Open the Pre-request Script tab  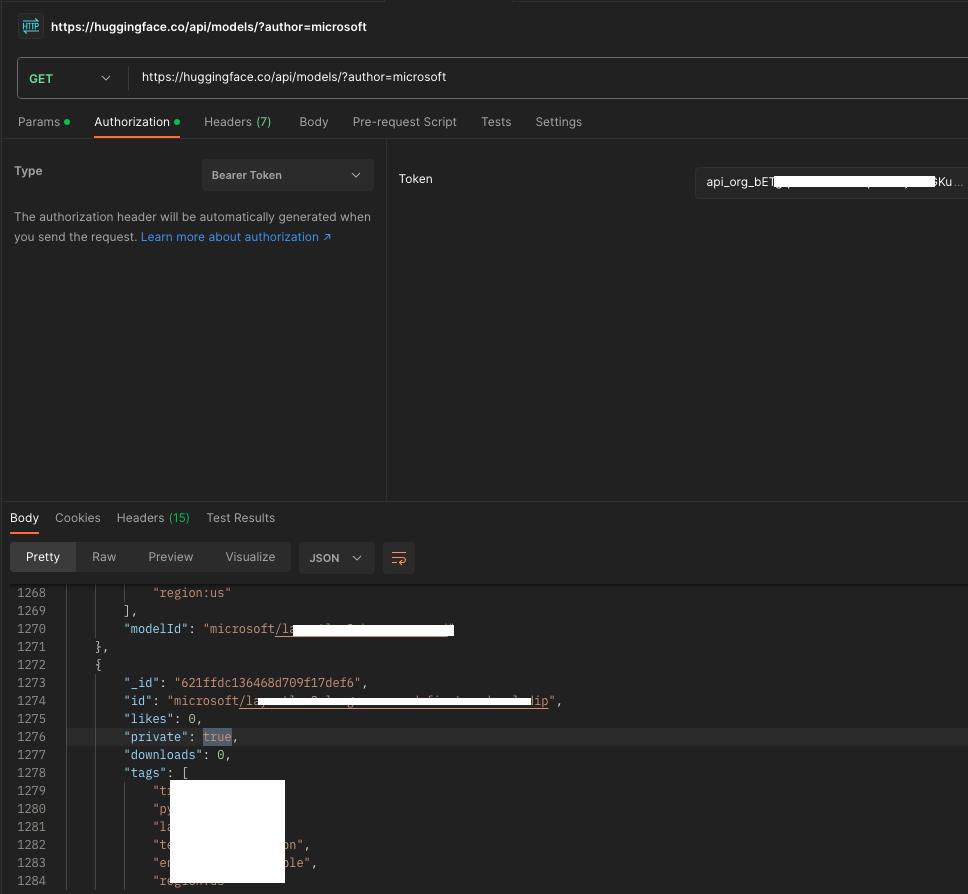[404, 121]
